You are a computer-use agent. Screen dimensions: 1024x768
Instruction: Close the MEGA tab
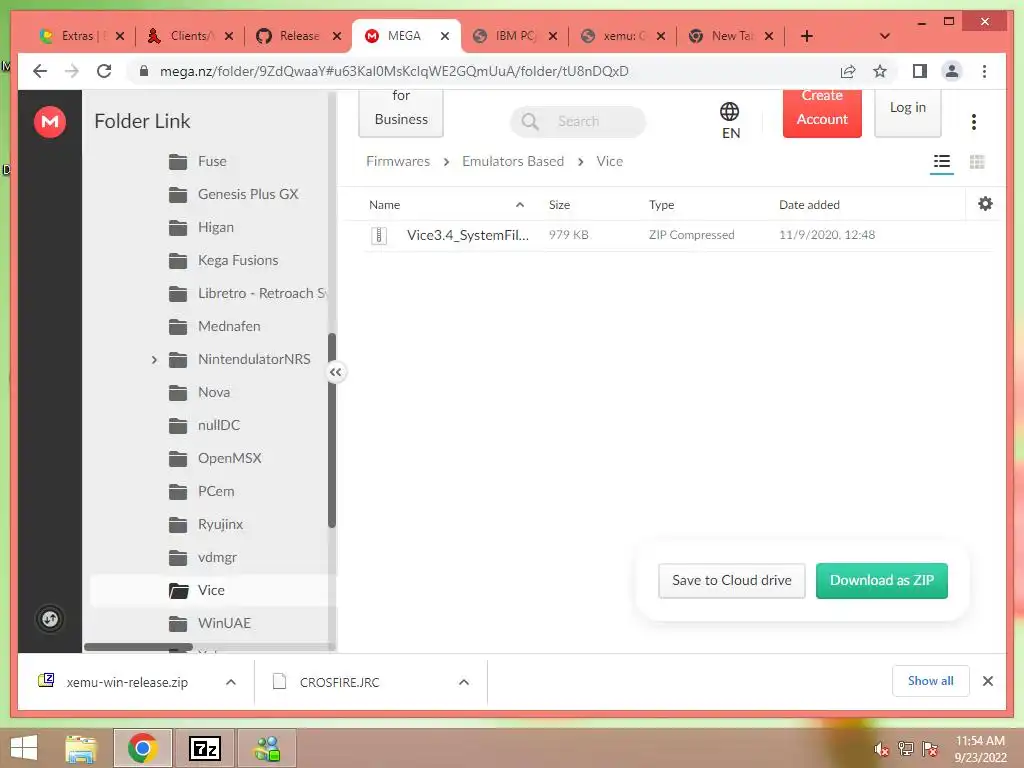point(445,36)
